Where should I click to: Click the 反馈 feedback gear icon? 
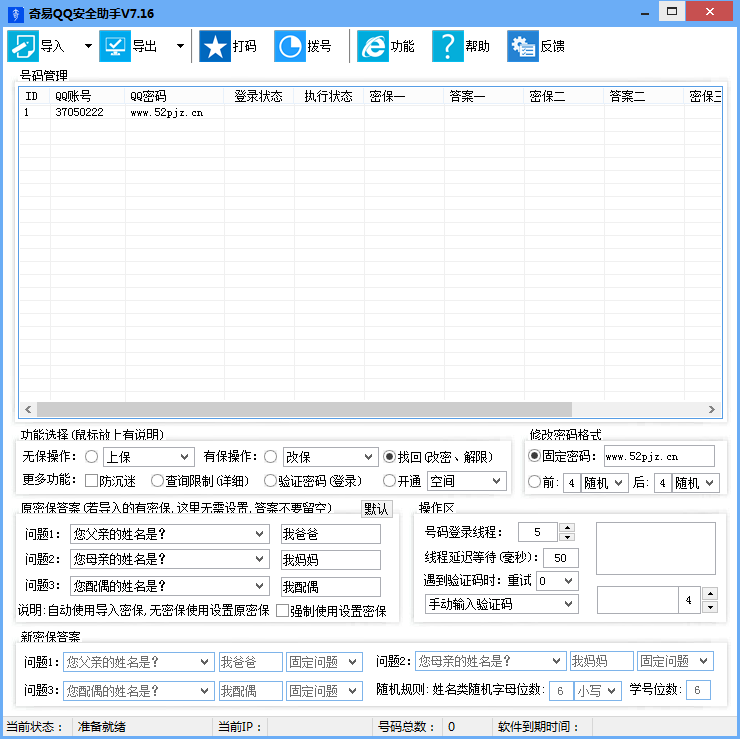[x=522, y=46]
